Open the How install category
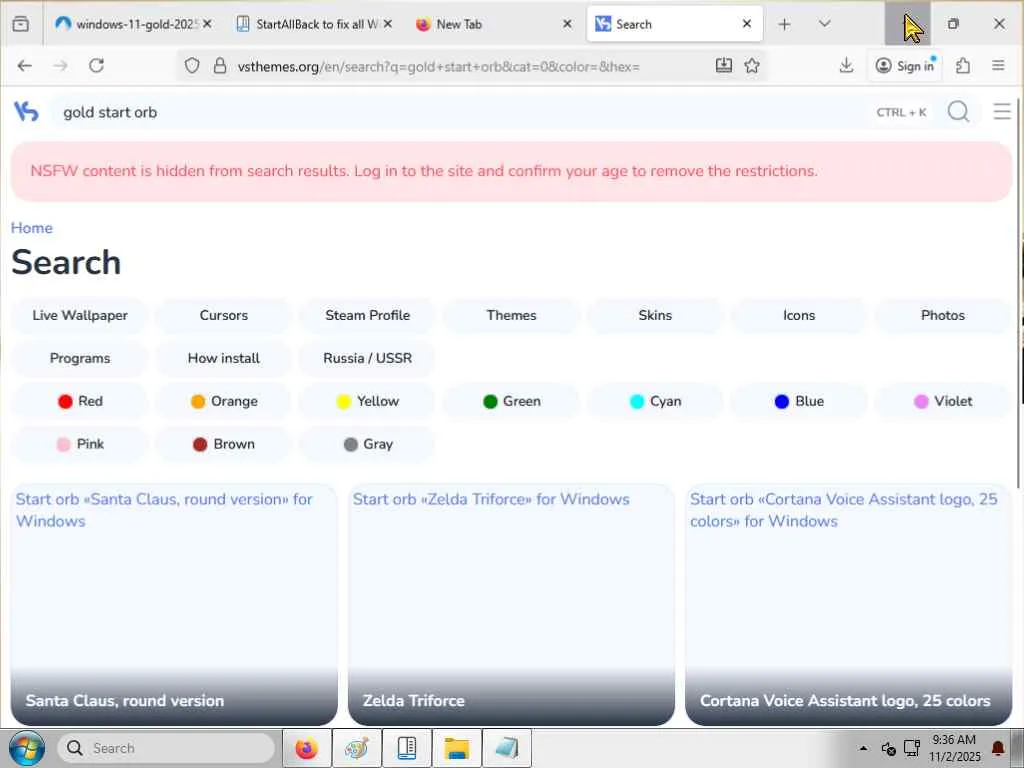The image size is (1024, 768). pos(223,359)
